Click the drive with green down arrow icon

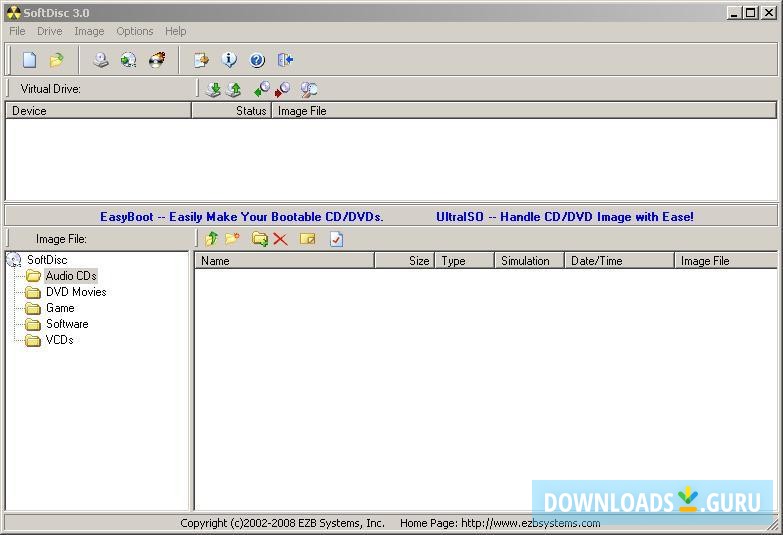pos(214,89)
